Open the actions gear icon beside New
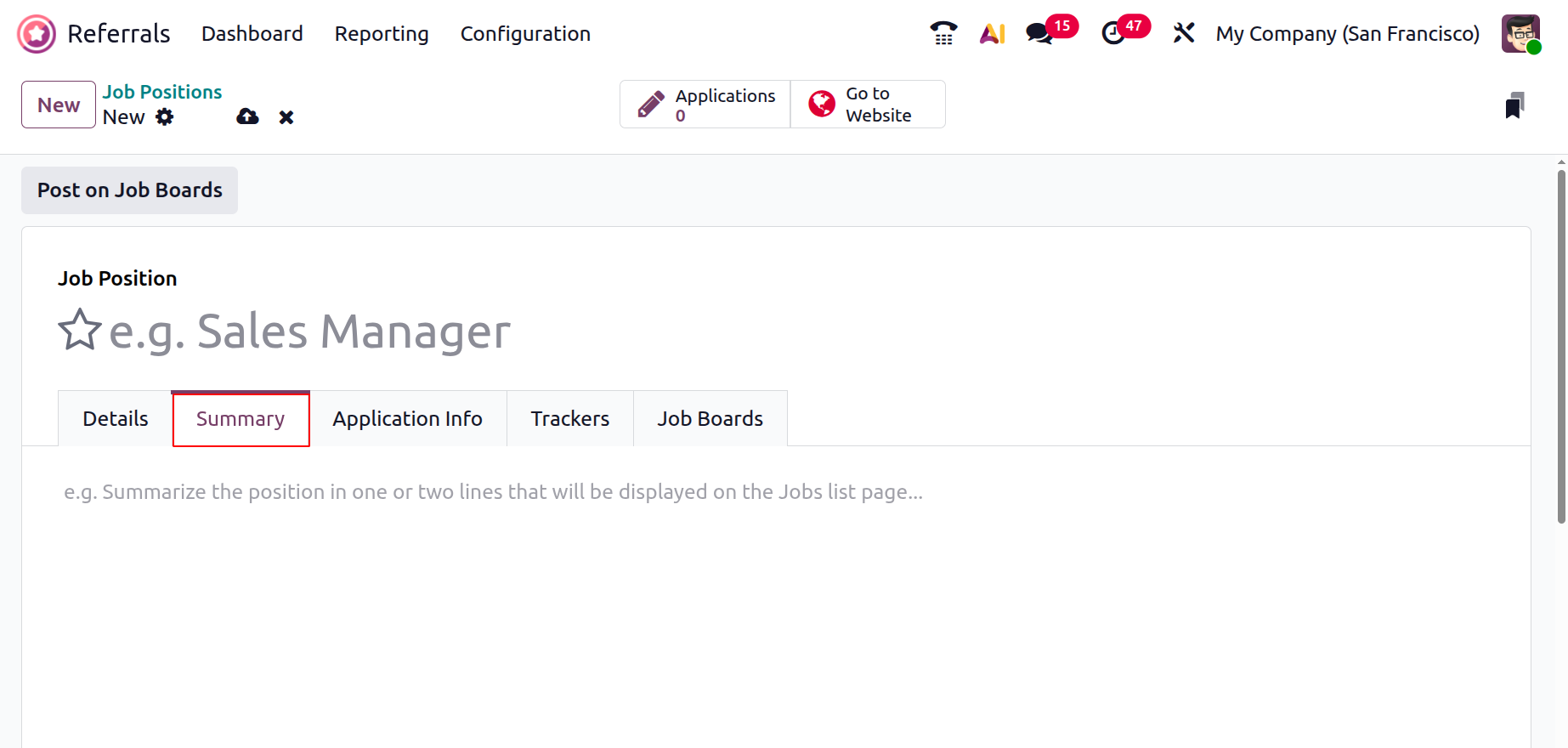The height and width of the screenshot is (748, 1568). 165,116
